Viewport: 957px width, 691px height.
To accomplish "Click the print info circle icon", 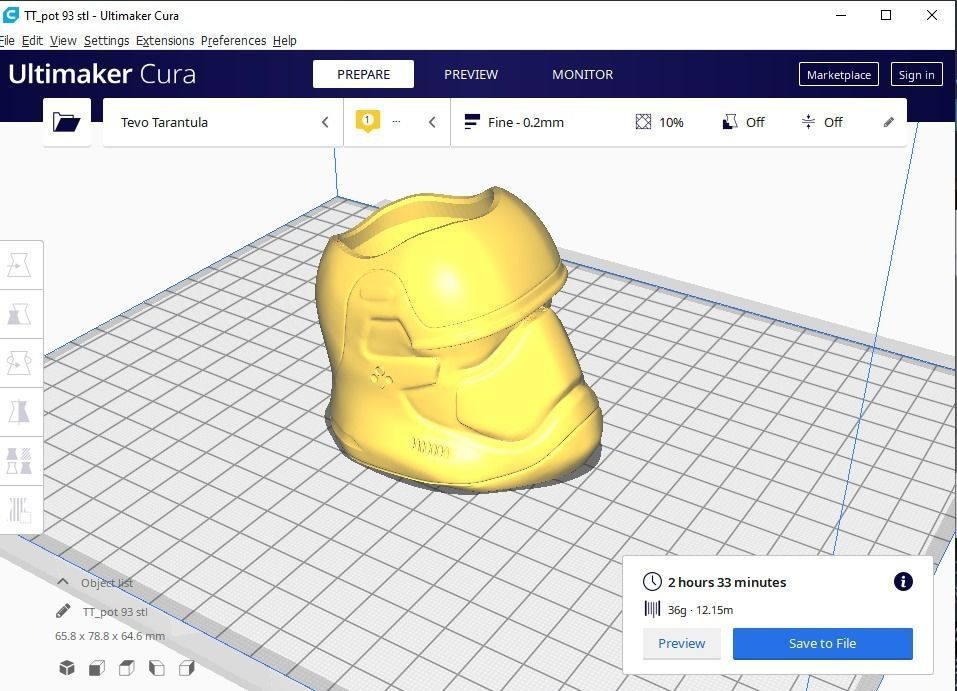I will [903, 581].
